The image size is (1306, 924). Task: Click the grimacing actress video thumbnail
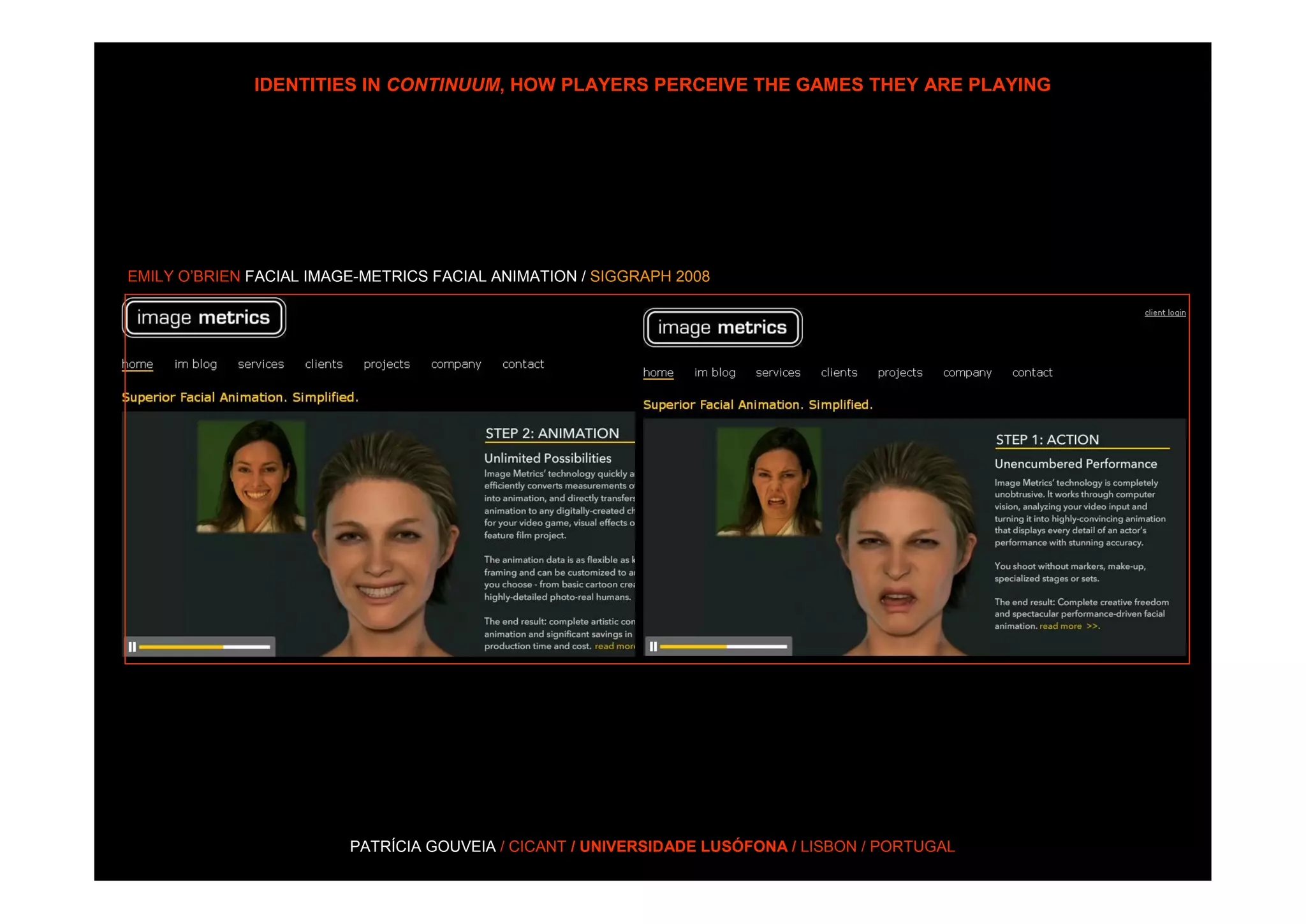coord(768,481)
